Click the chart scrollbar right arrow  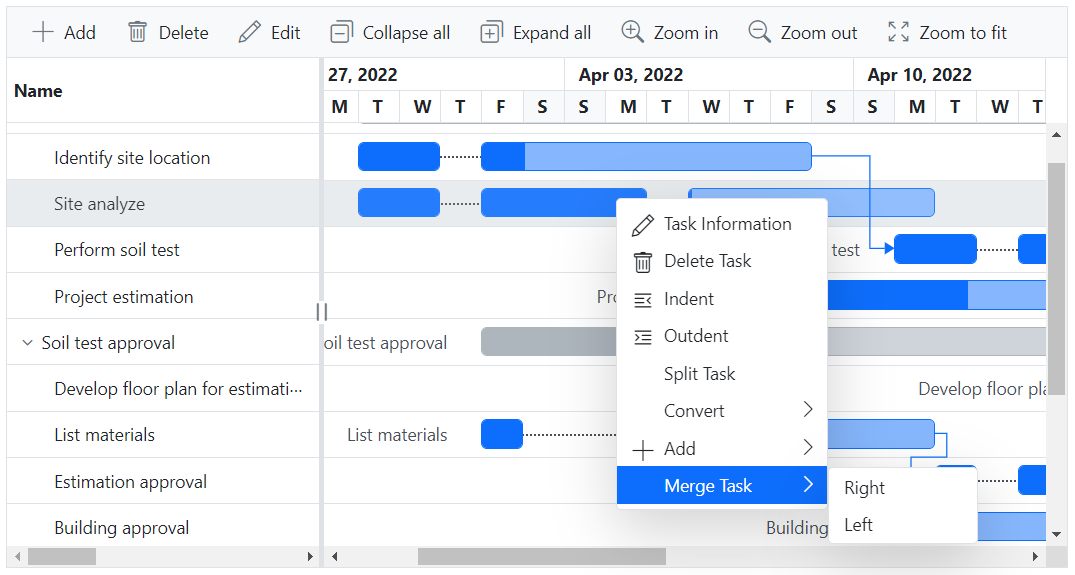click(1036, 556)
